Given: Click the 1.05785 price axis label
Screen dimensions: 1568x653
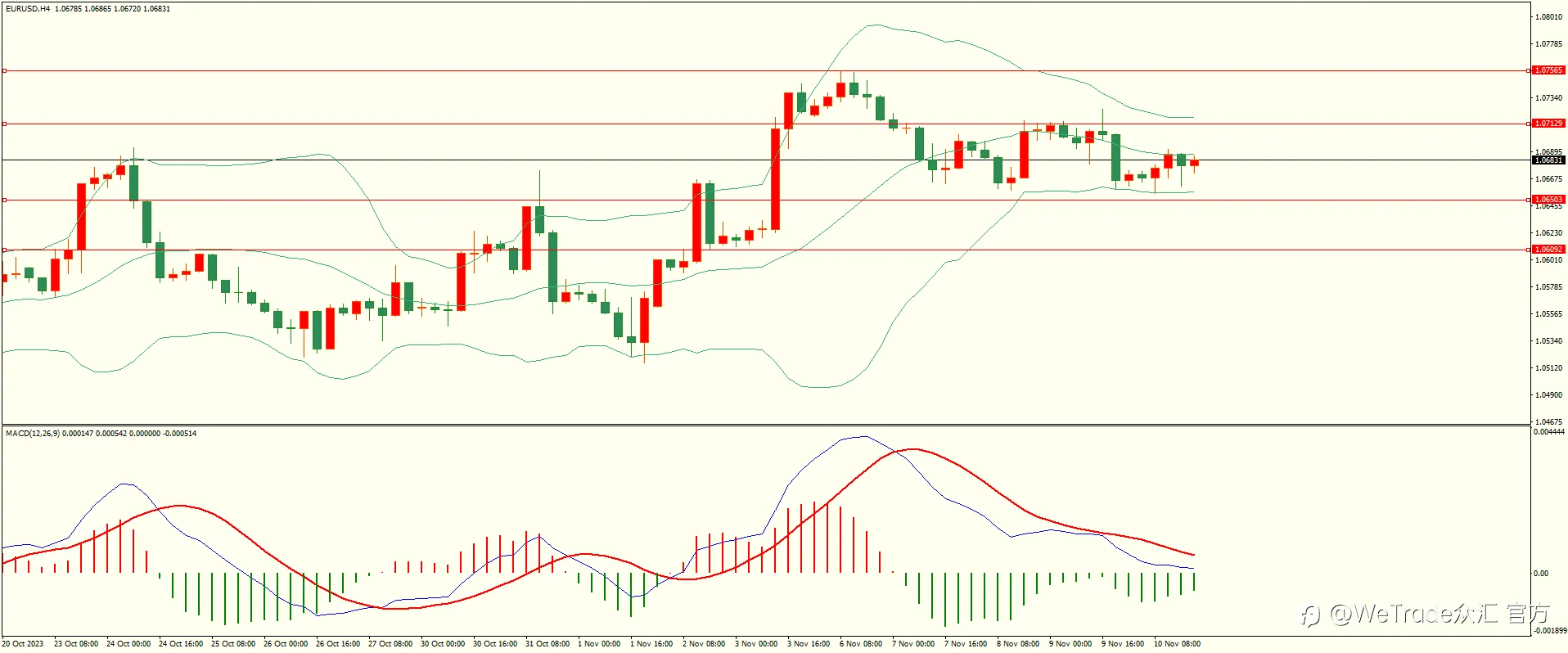Looking at the screenshot, I should click(1548, 287).
